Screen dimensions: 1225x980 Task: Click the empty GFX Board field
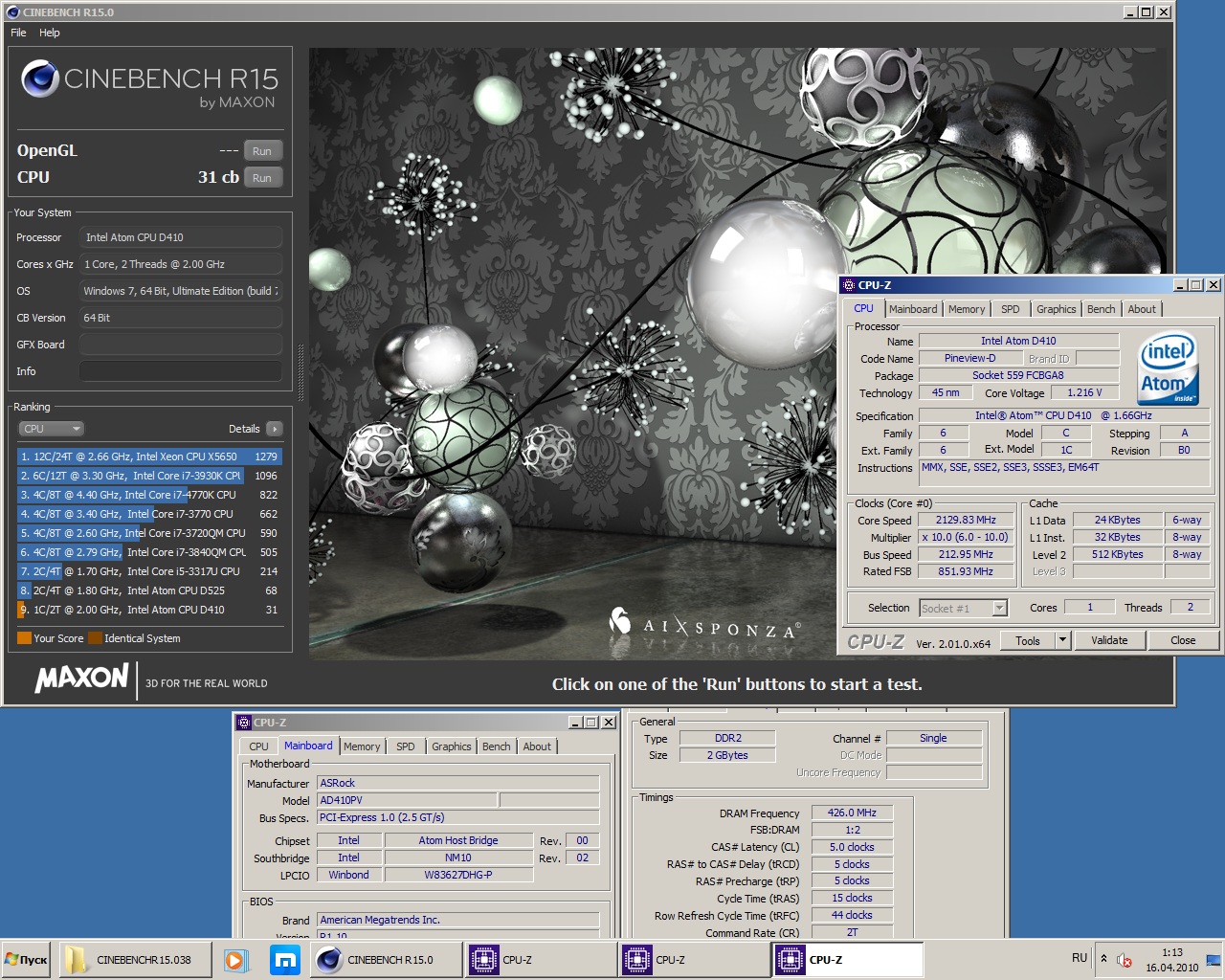180,345
